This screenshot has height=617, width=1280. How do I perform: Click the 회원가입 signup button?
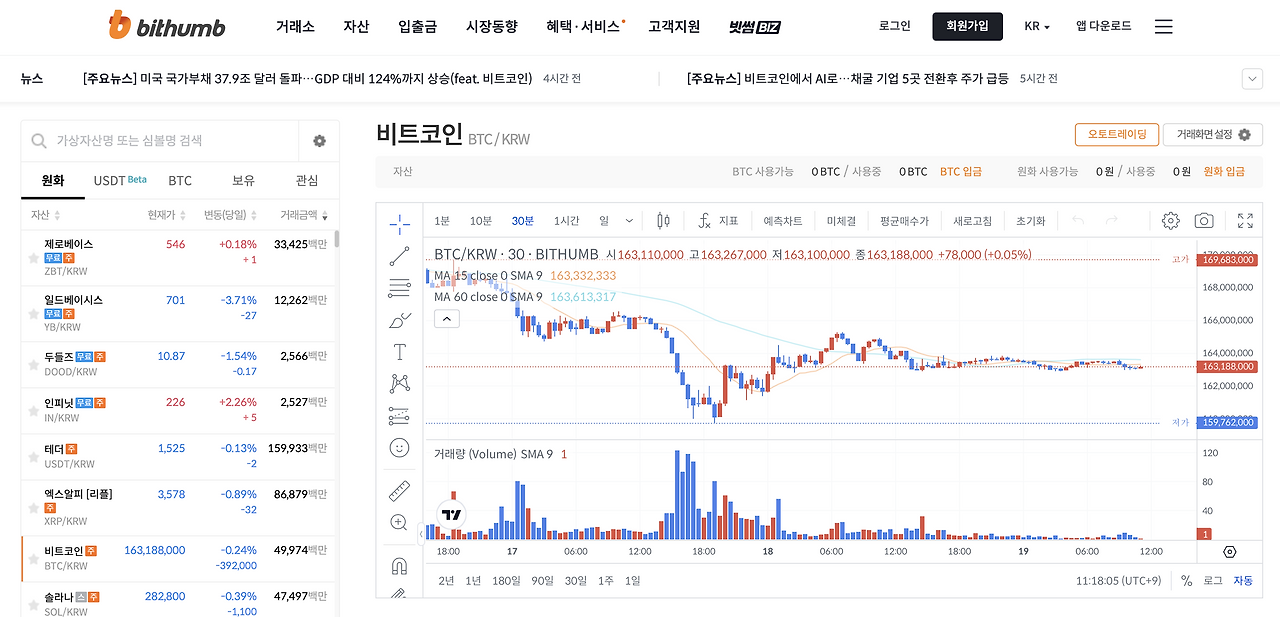click(x=966, y=26)
